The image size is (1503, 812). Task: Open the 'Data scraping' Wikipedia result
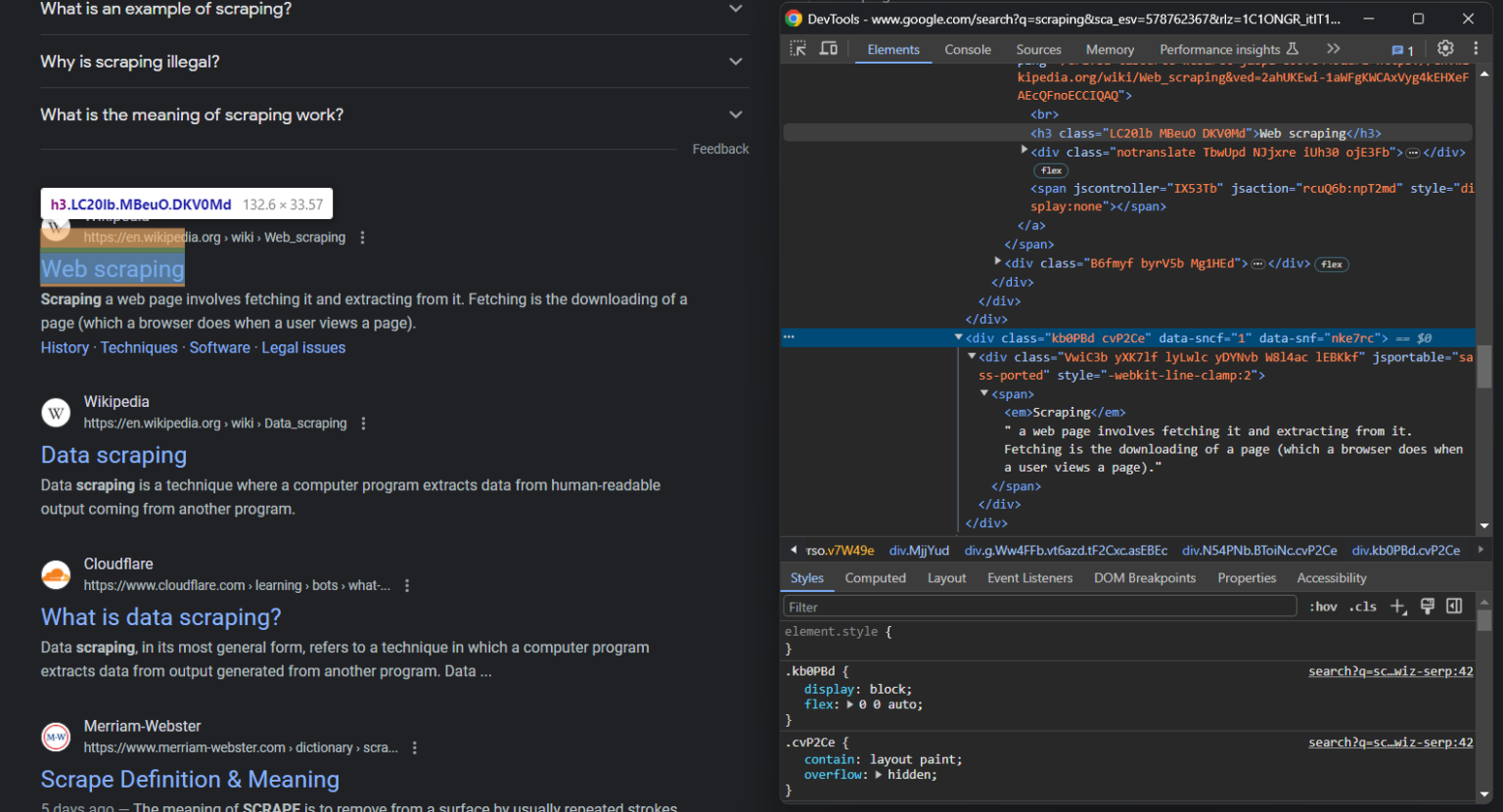[x=114, y=455]
